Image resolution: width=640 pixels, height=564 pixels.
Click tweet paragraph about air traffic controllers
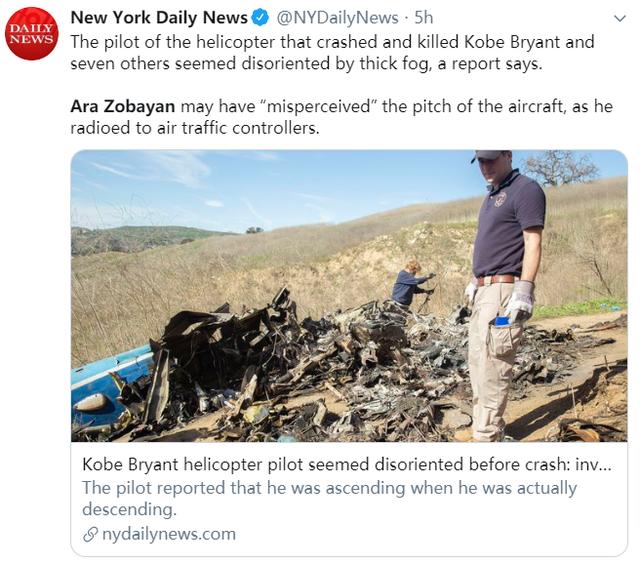click(x=342, y=117)
